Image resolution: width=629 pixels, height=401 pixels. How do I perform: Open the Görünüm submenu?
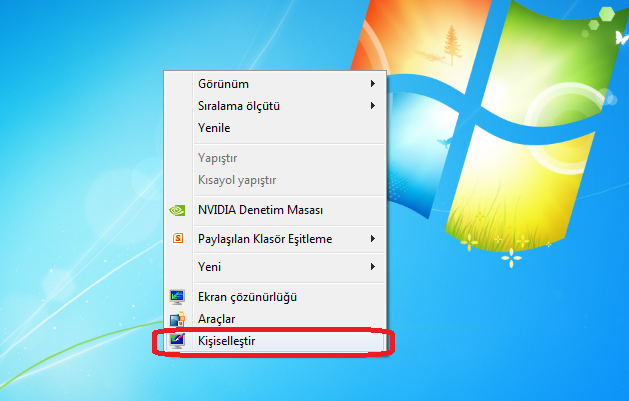coord(275,84)
